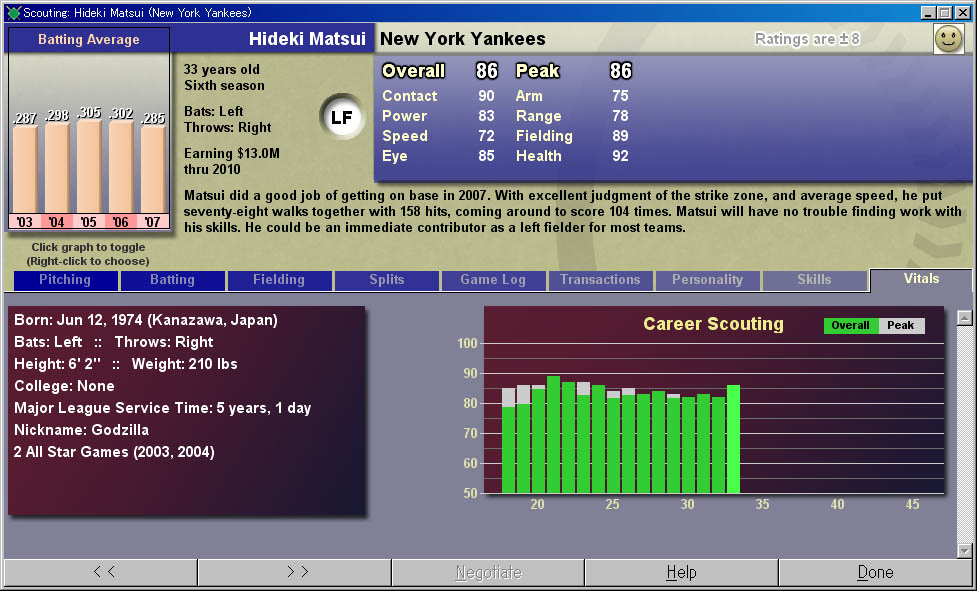
Task: Switch to the Game Log tab
Action: point(493,280)
